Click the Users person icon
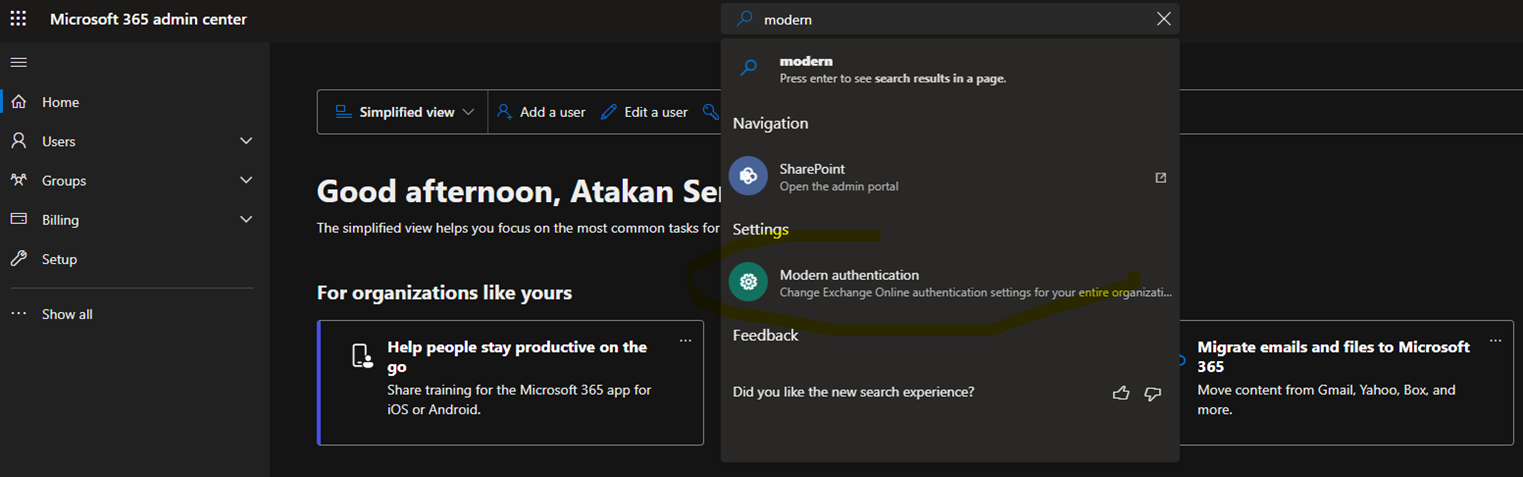1523x477 pixels. tap(18, 141)
